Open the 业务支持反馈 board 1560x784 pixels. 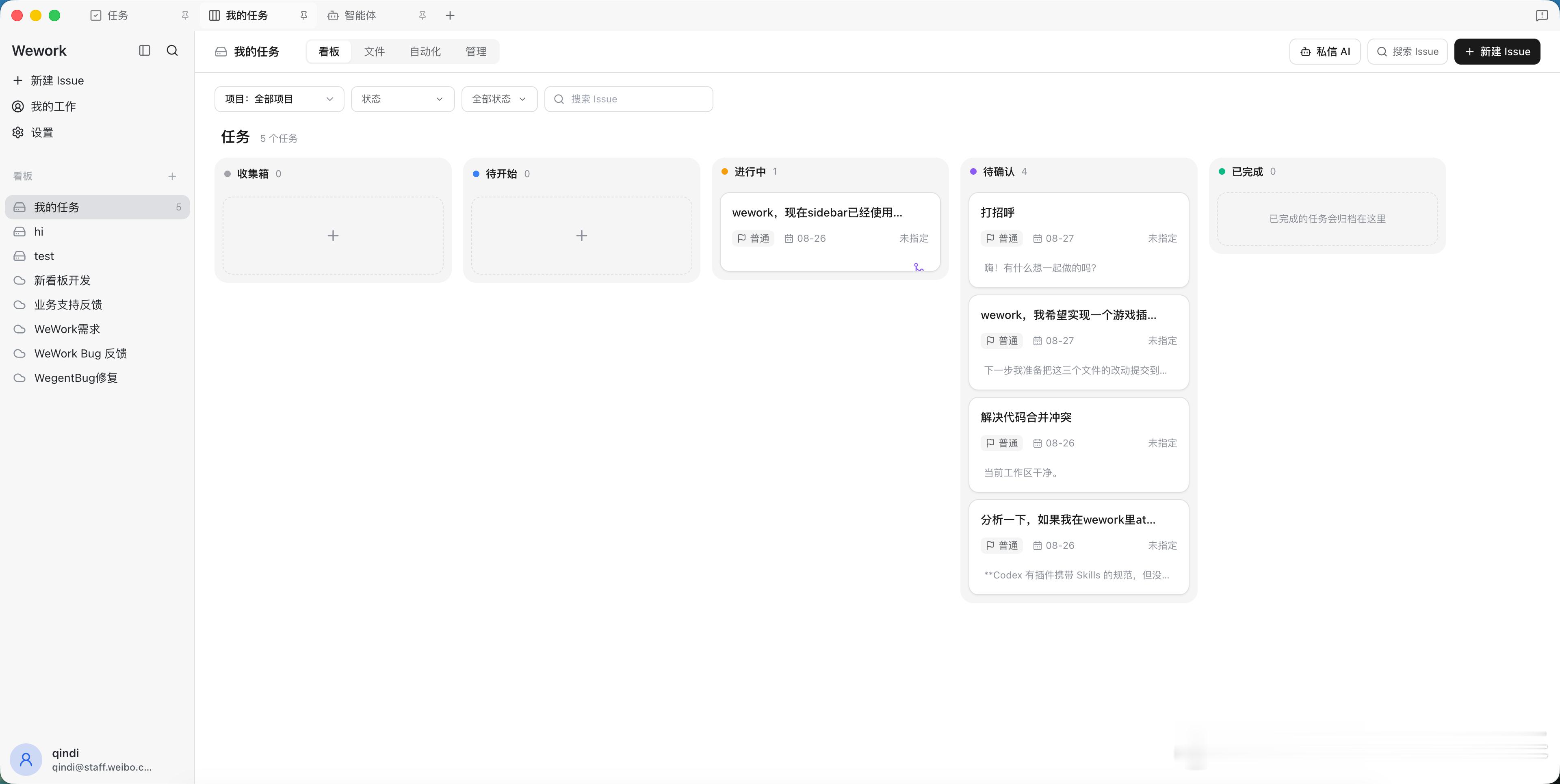pos(97,305)
